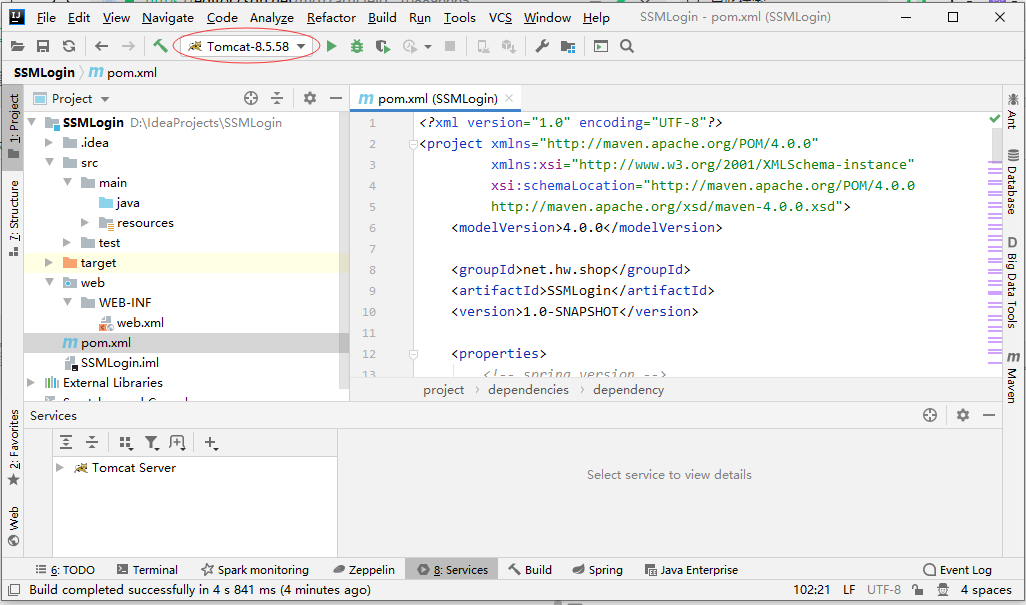Toggle the 8: Services bottom tab
The image size is (1026, 605).
tap(453, 570)
